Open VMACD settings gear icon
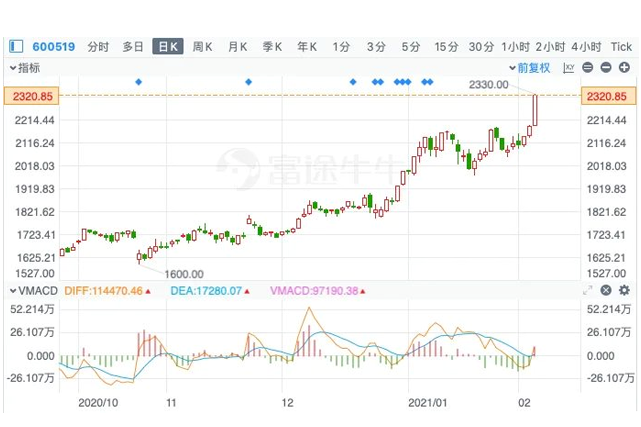 (x=624, y=290)
